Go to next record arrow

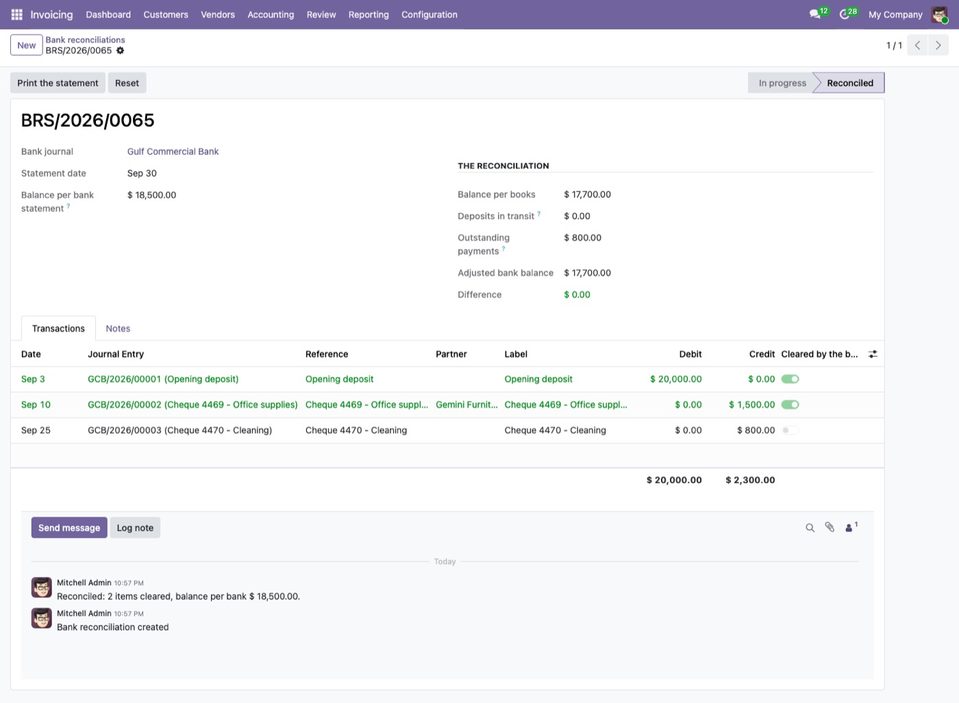[938, 45]
